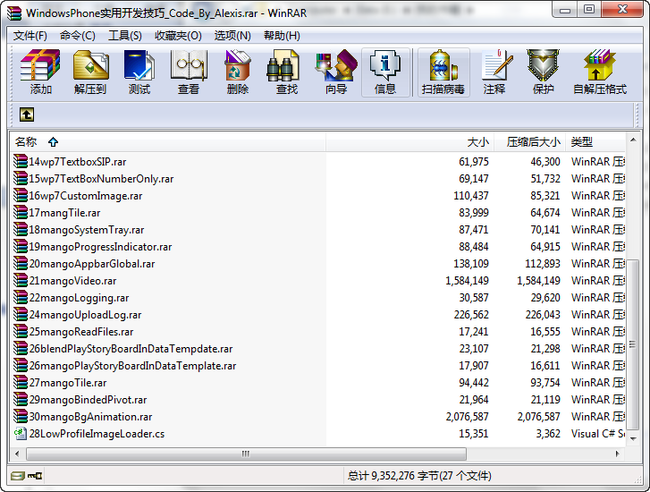The width and height of the screenshot is (650, 492).
Task: Click icon of 19mangoProgressIndicator.rar
Action: click(20, 246)
